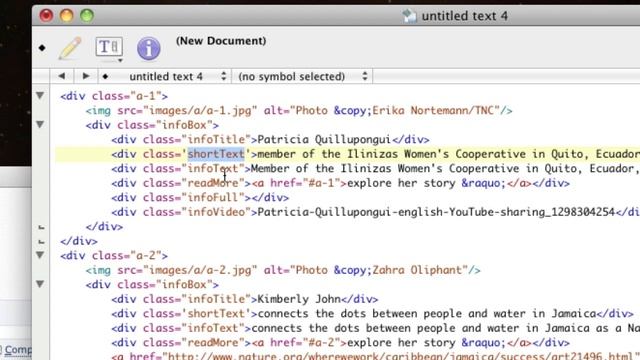Click infoText line about Ilinizas Women's Cooperative

[x=376, y=169]
